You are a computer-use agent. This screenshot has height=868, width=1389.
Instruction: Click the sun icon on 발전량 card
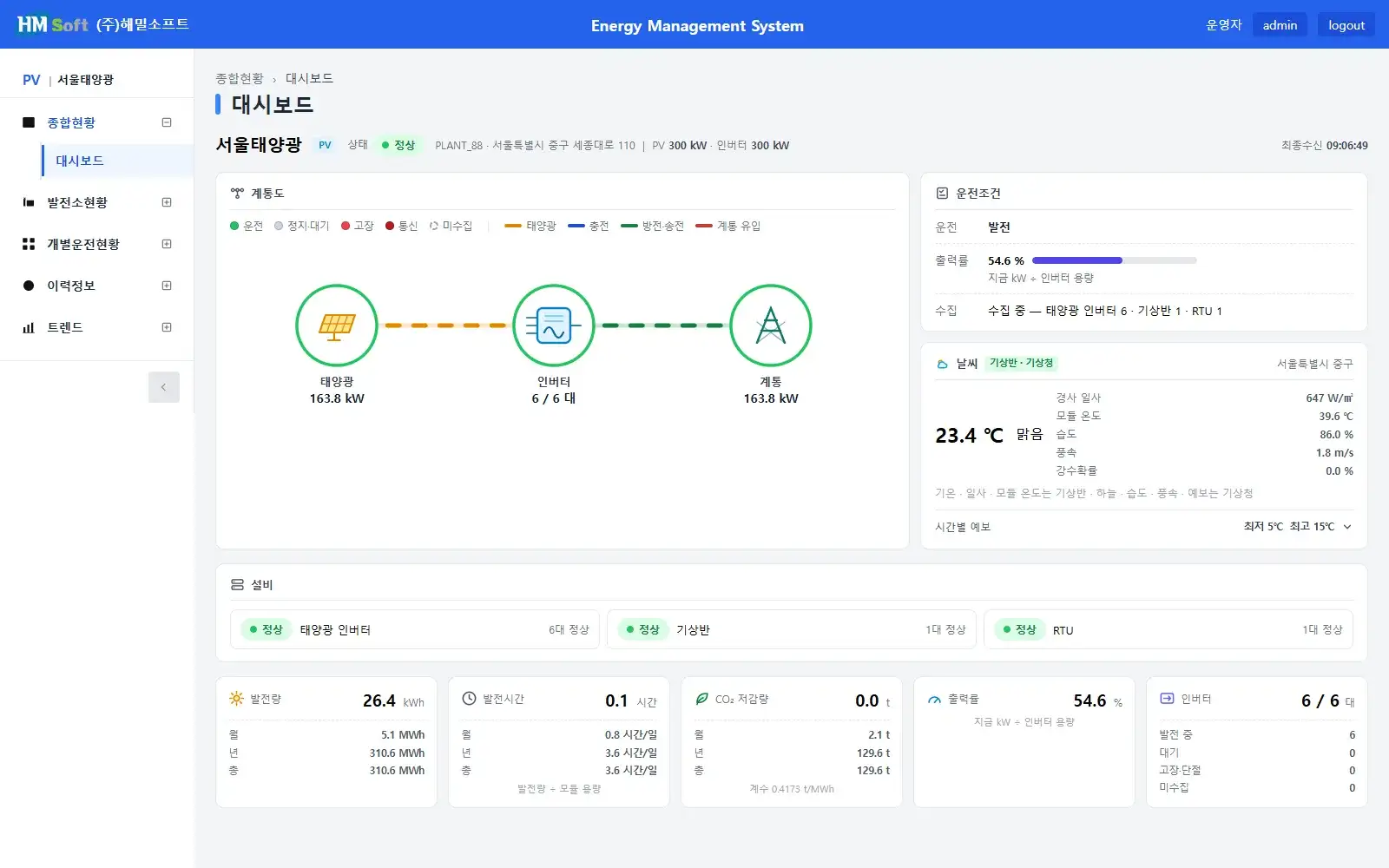pyautogui.click(x=236, y=699)
